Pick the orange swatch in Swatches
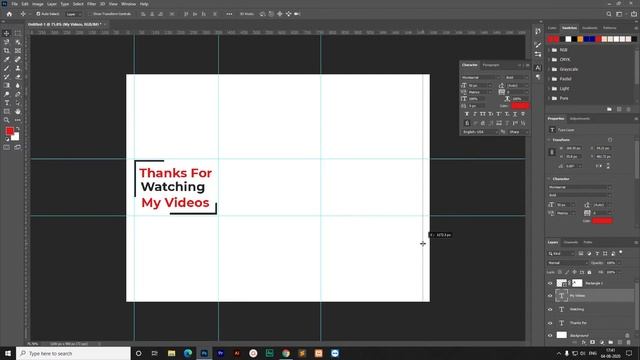Screen dimensions: 640x360 pyautogui.click(x=580, y=39)
